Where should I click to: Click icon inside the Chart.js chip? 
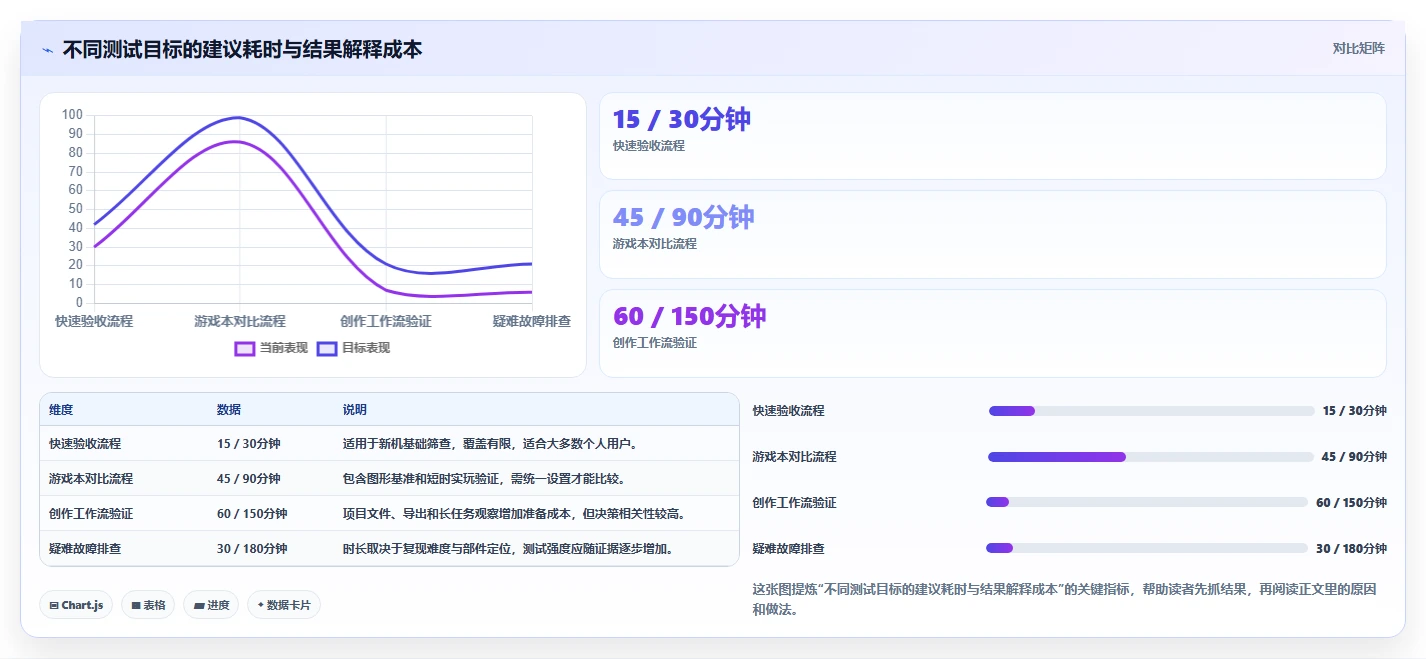tap(53, 605)
